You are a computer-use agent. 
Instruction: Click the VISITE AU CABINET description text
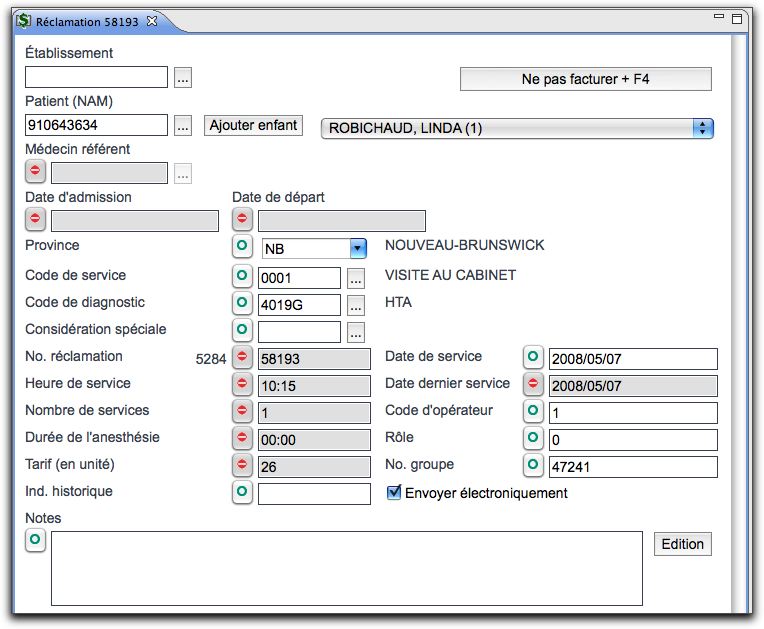[x=450, y=275]
